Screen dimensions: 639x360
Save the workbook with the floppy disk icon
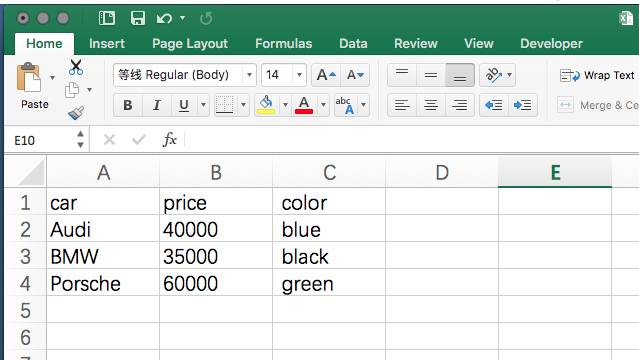pos(138,18)
